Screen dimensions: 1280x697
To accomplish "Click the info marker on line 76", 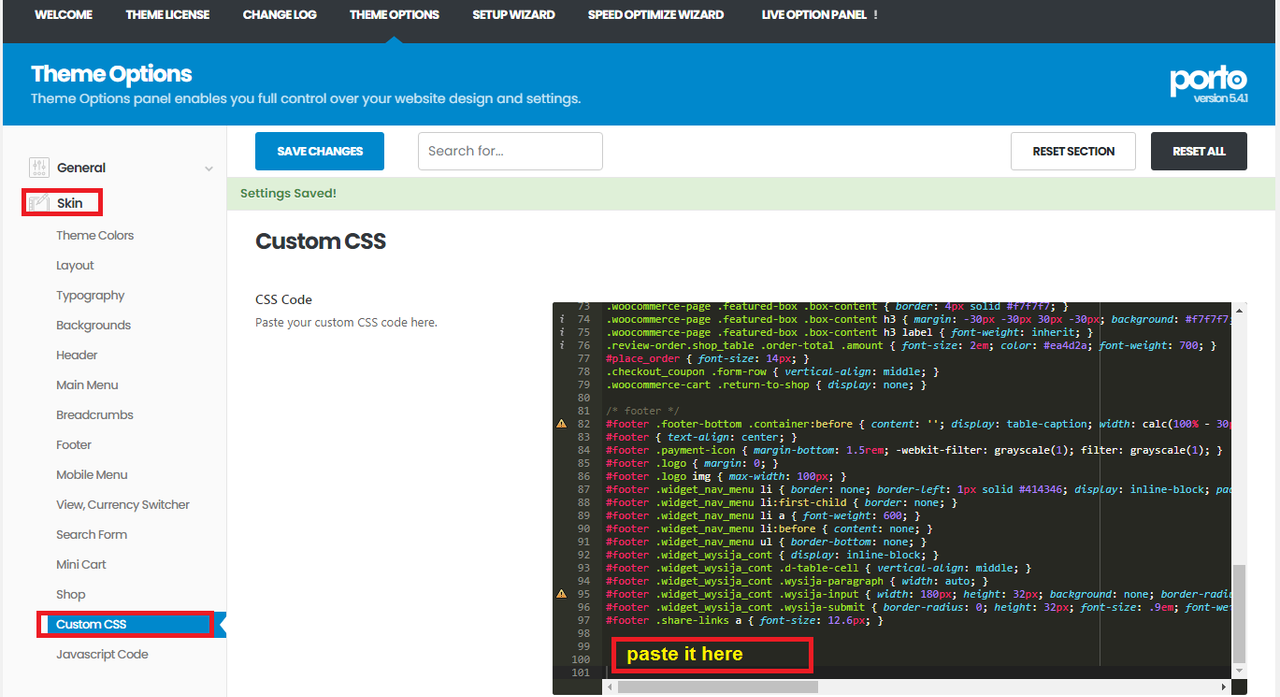I will point(562,346).
